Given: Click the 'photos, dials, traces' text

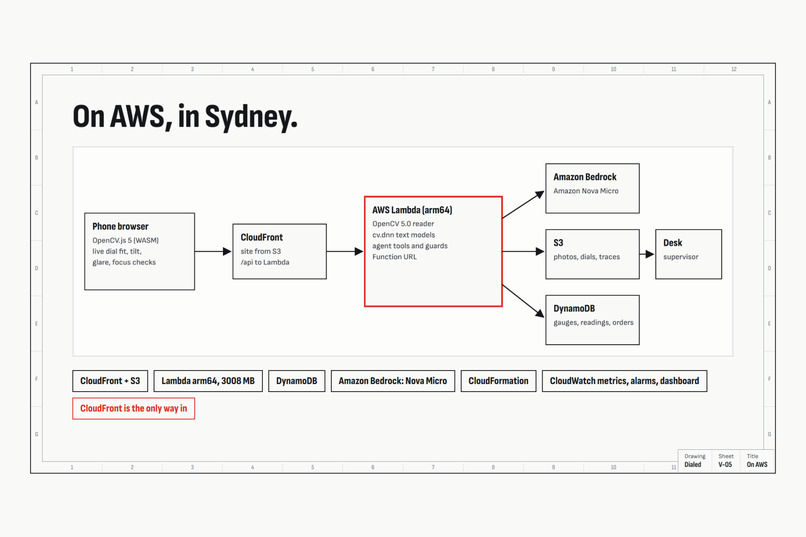Looking at the screenshot, I should pyautogui.click(x=587, y=256).
